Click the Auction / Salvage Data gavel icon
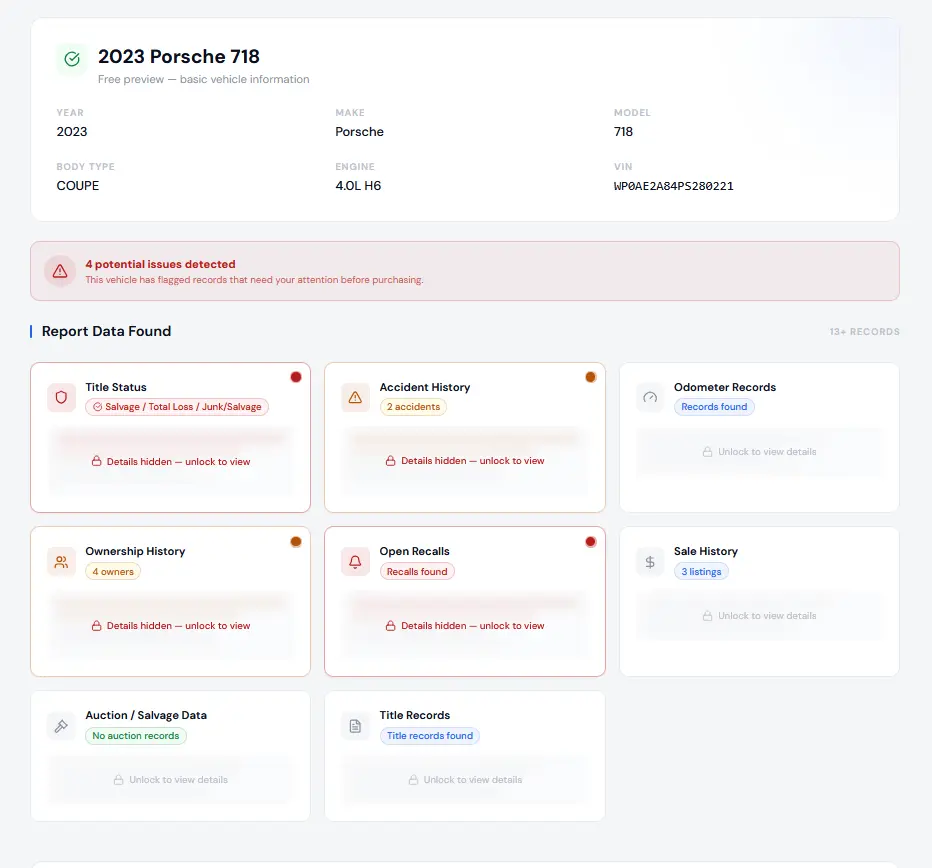The width and height of the screenshot is (932, 868). (x=61, y=726)
